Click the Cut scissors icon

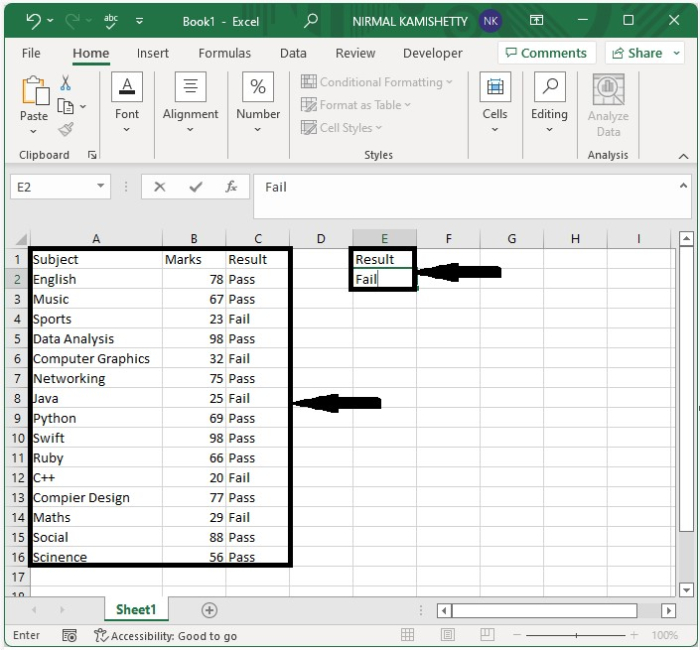click(x=66, y=83)
